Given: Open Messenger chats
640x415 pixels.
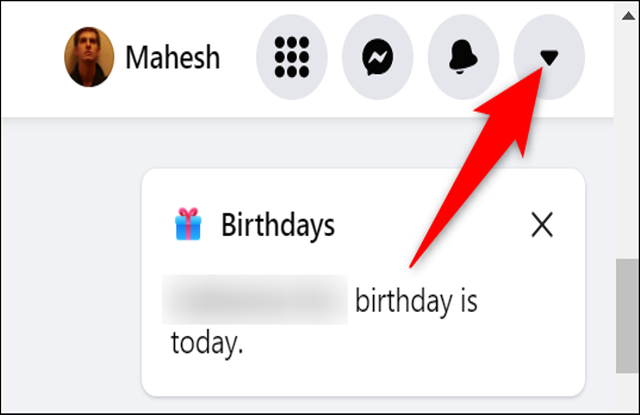Looking at the screenshot, I should click(x=378, y=57).
